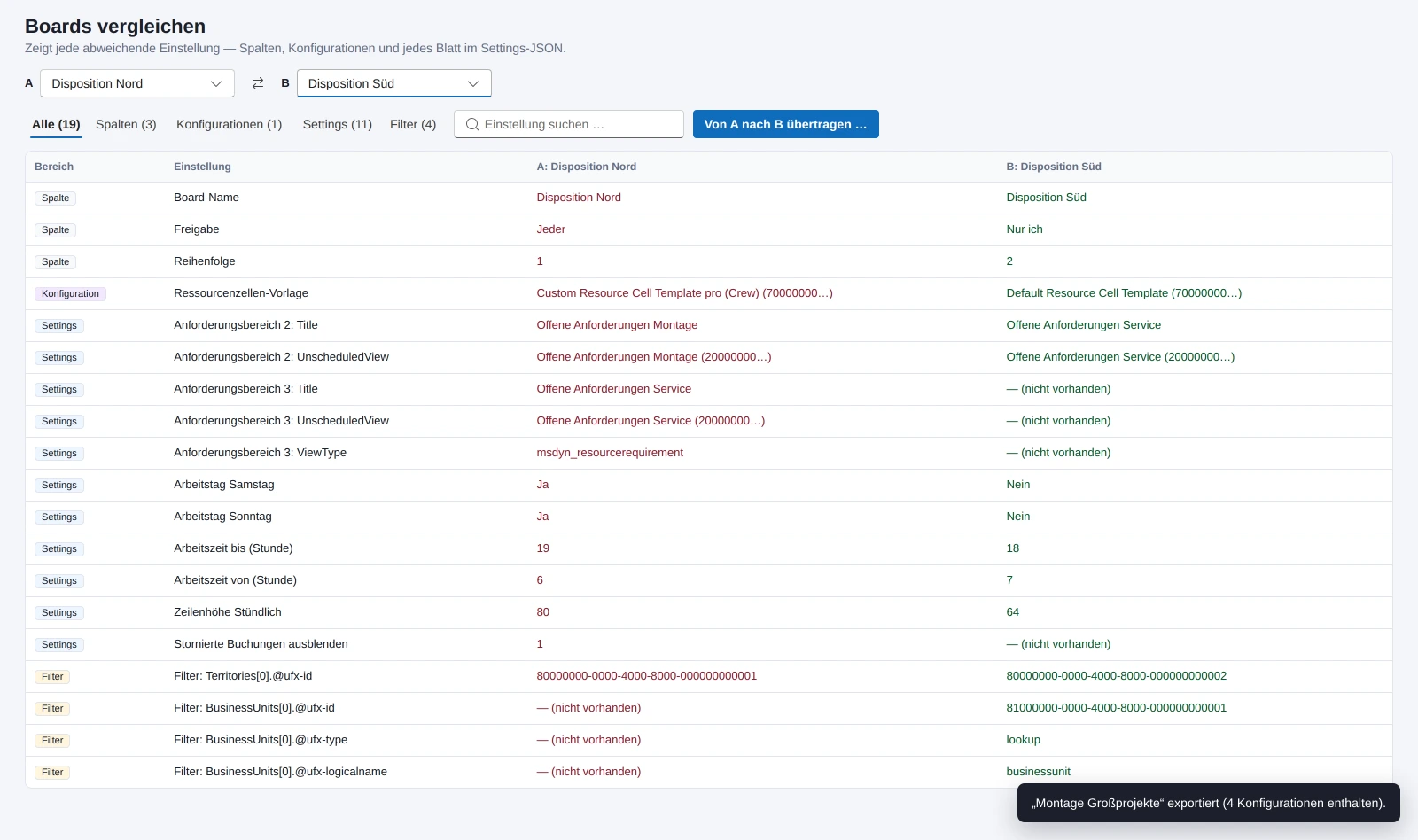Switch to the Spalten (3) tab

126,124
